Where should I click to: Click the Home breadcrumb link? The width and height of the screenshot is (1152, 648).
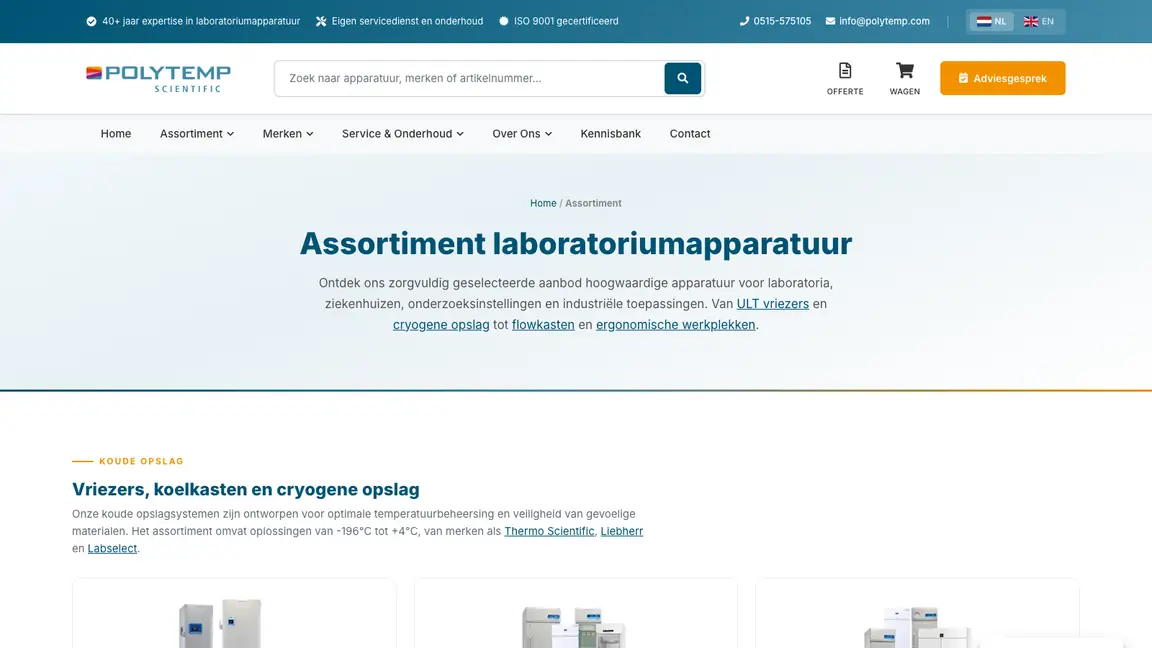pos(543,204)
